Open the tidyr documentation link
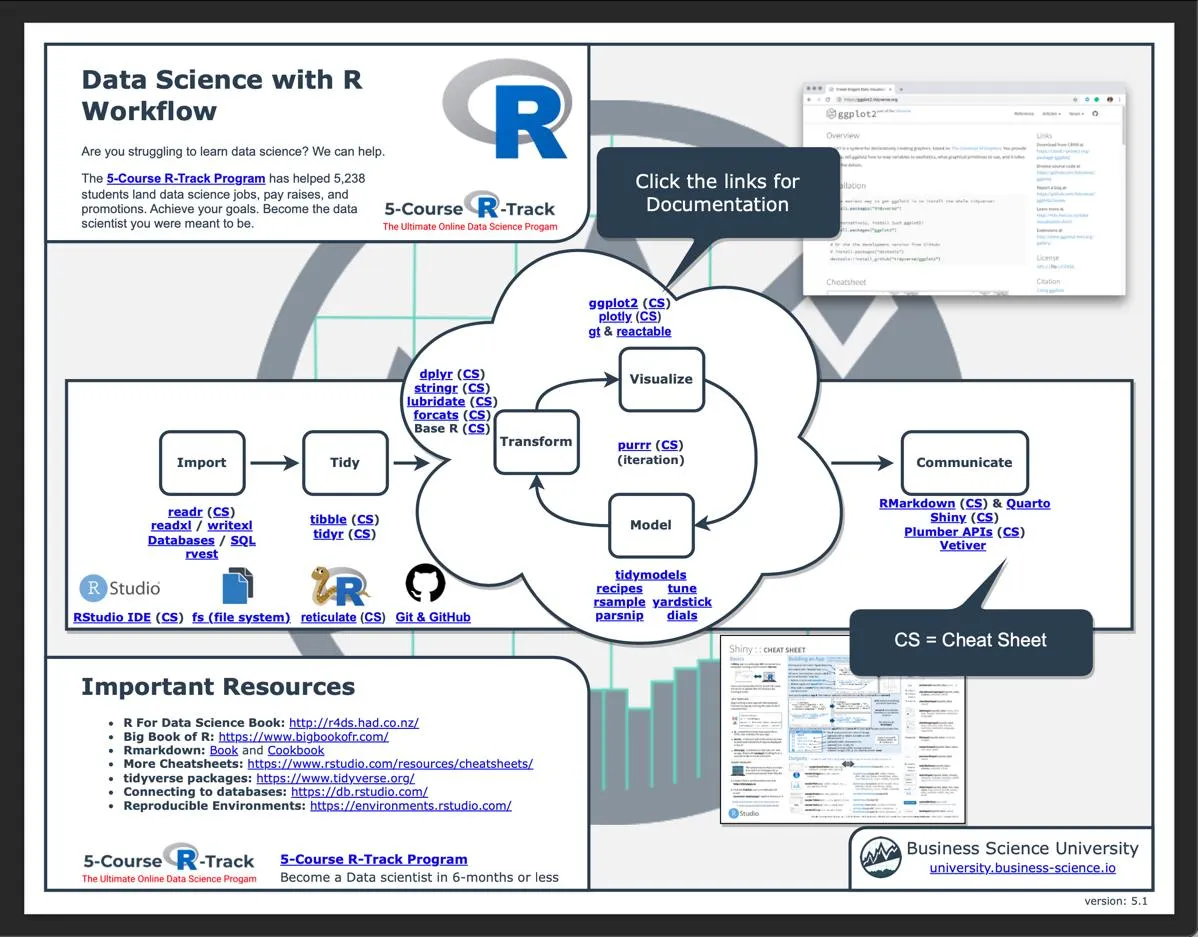The height and width of the screenshot is (937, 1198). (x=328, y=533)
